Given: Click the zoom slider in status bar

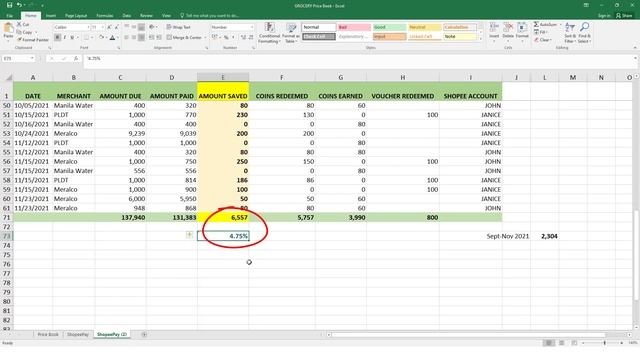Looking at the screenshot, I should pyautogui.click(x=604, y=343).
